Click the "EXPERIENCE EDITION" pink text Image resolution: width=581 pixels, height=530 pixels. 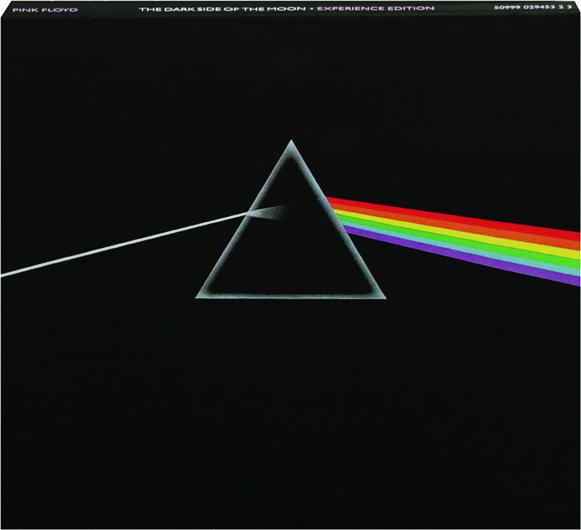tap(375, 8)
